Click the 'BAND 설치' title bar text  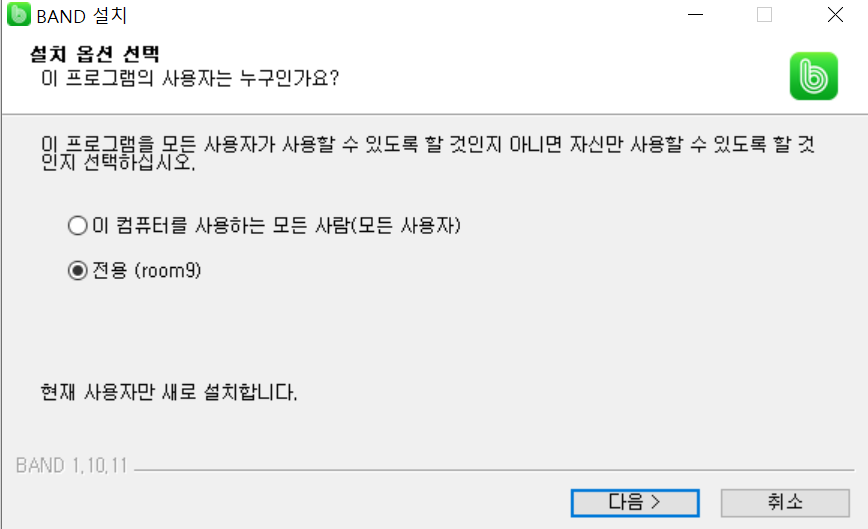tap(82, 16)
